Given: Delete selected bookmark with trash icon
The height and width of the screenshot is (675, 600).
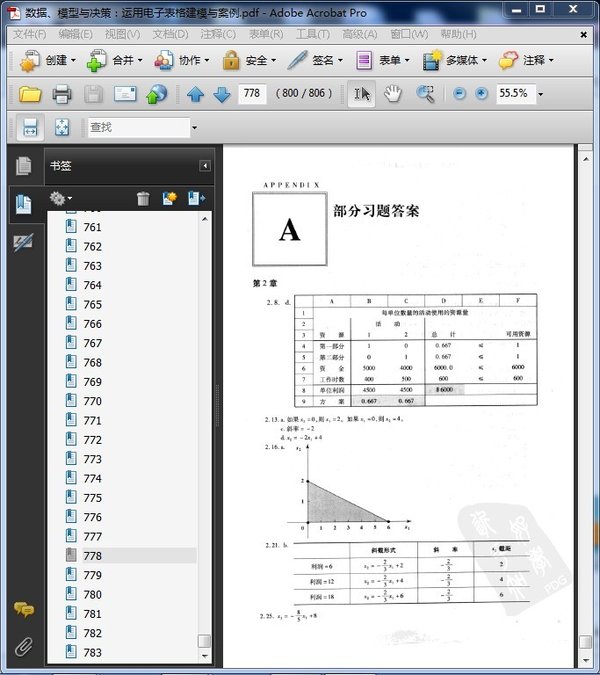Looking at the screenshot, I should click(143, 199).
